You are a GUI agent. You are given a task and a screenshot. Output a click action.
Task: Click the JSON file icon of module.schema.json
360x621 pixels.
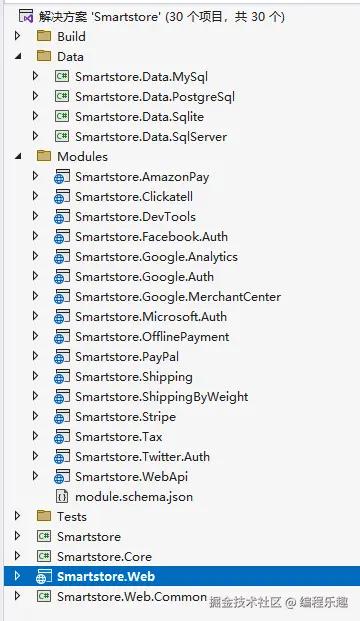click(x=62, y=497)
